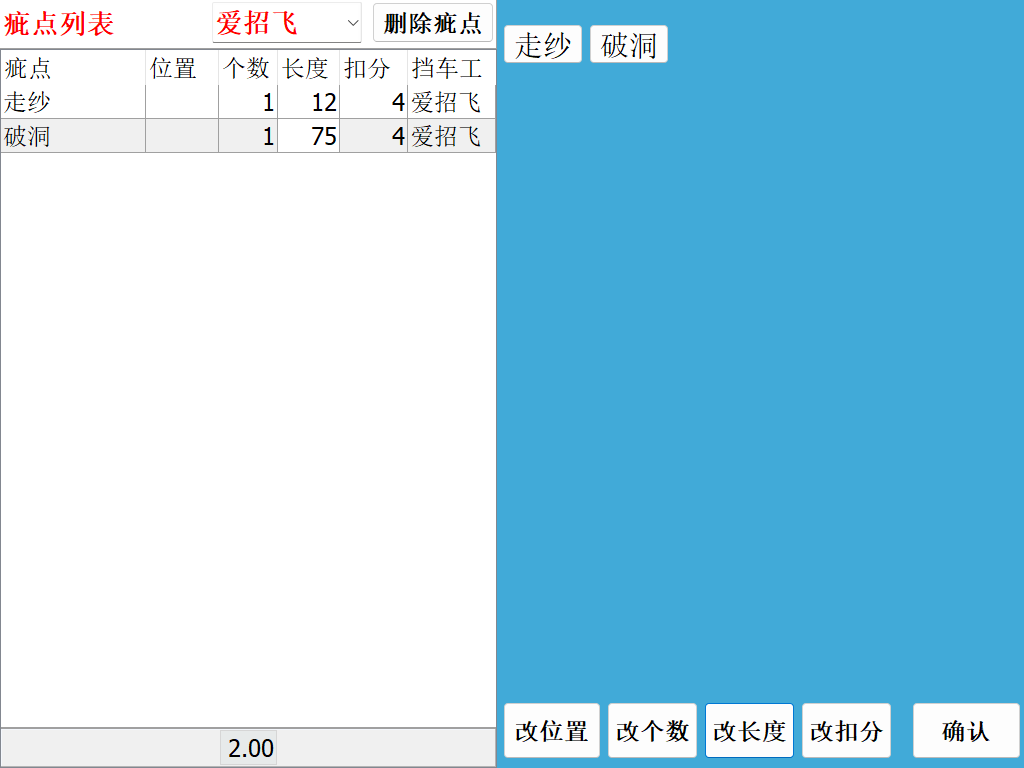Click the 长度 column header
Screen dimensions: 1024x768
point(305,68)
